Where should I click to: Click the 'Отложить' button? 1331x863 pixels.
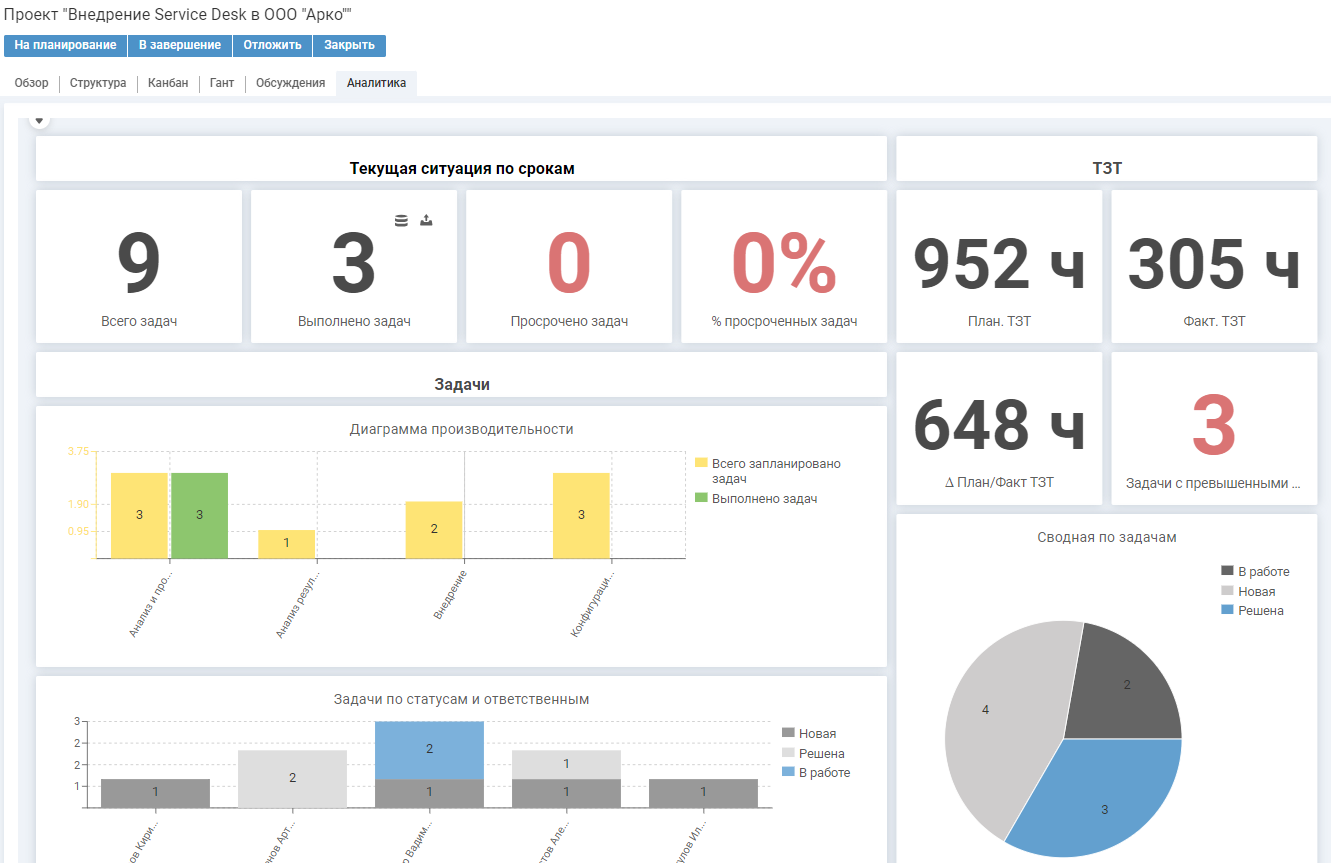[272, 45]
